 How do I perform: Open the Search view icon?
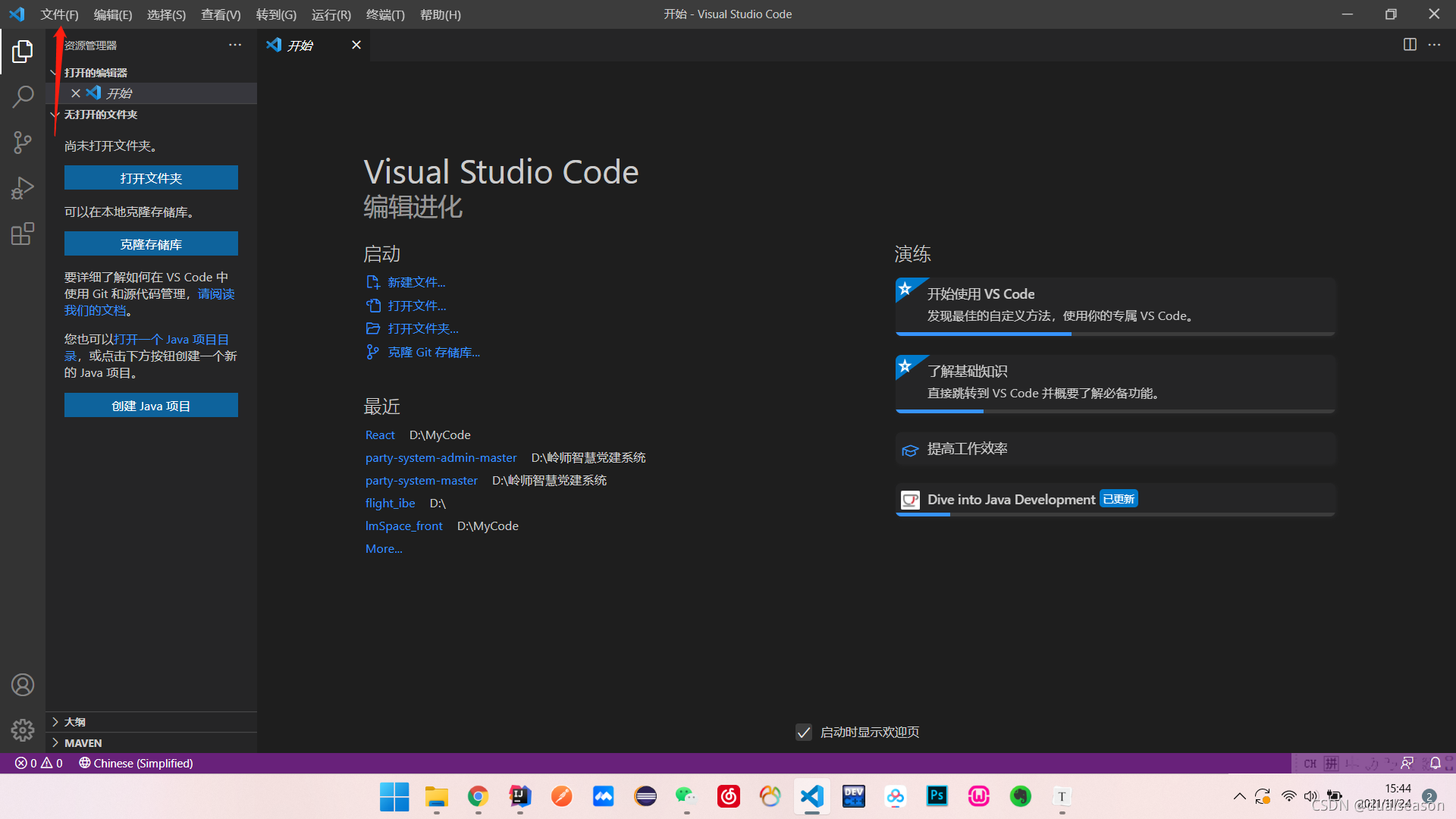point(23,96)
